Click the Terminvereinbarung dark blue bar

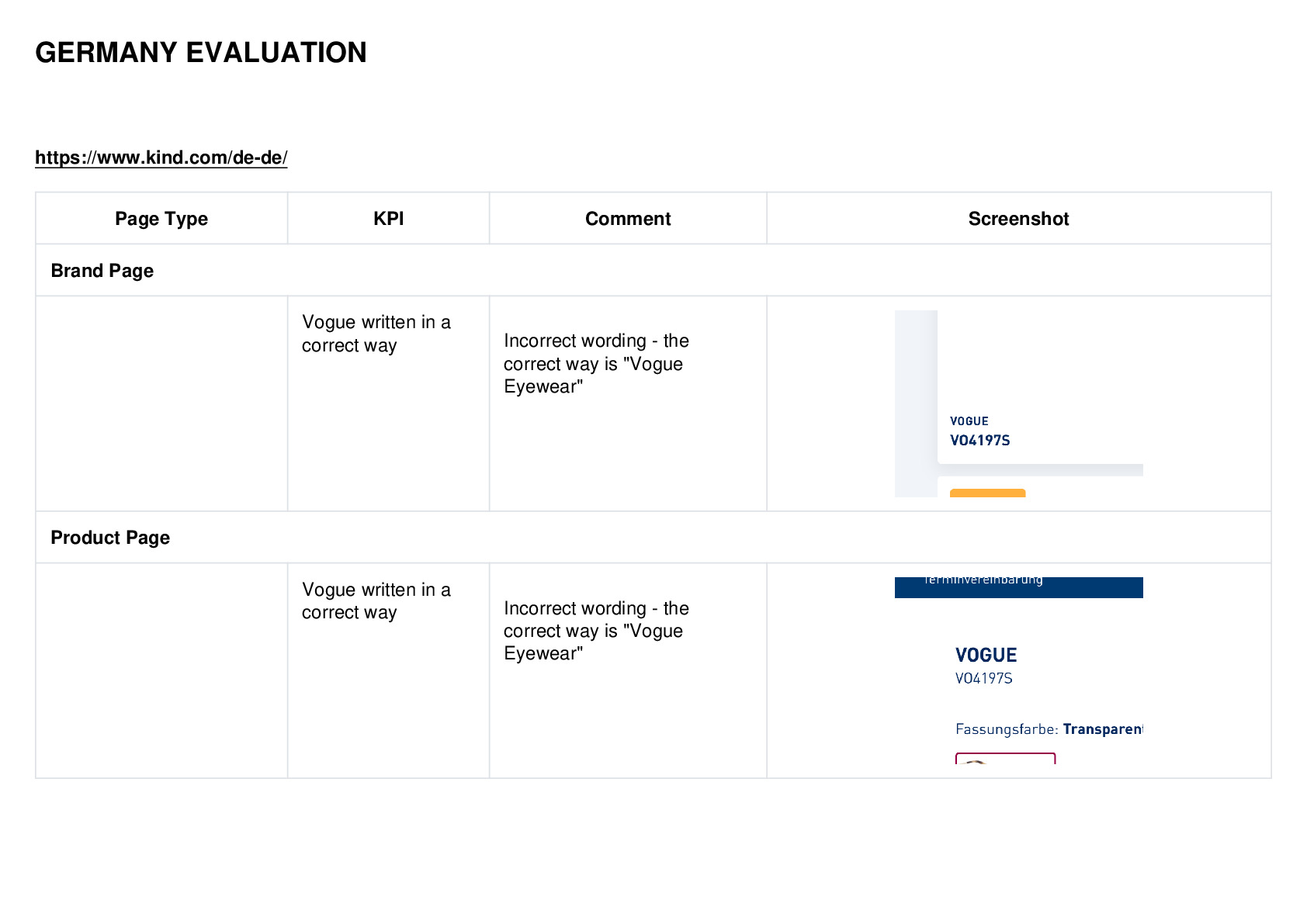1018,587
